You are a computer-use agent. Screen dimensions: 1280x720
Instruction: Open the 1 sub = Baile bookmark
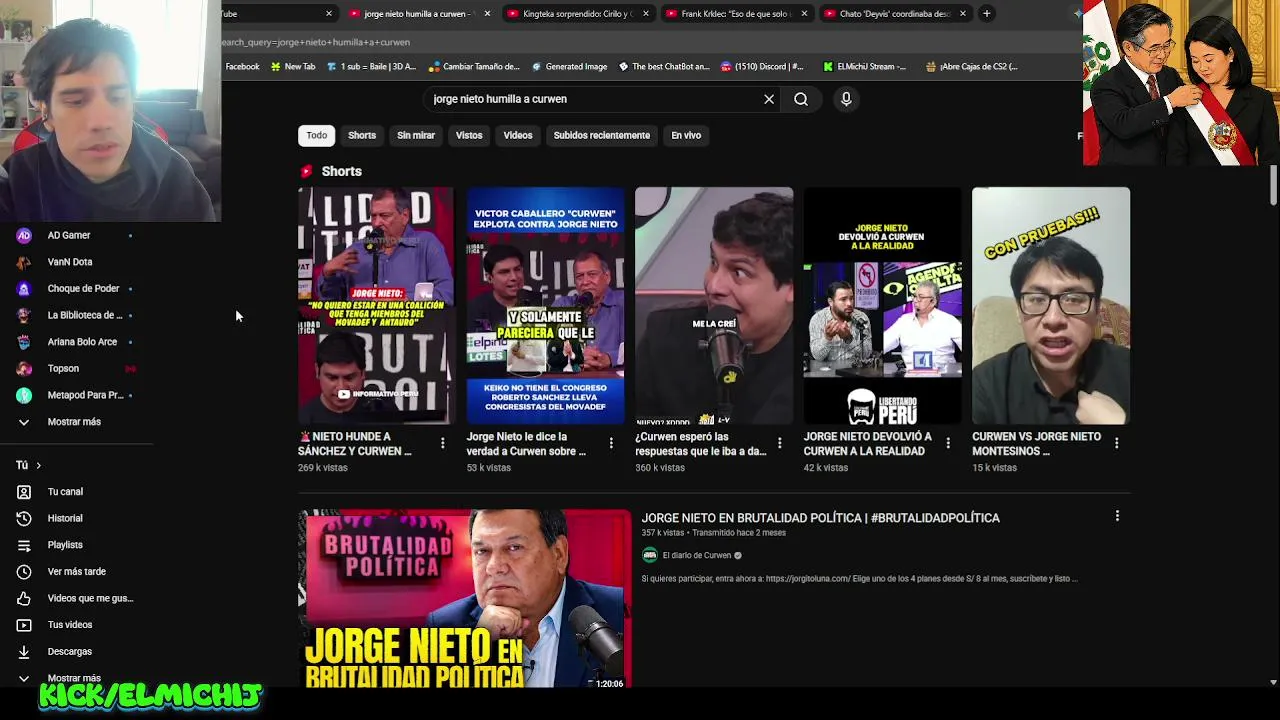coord(371,67)
